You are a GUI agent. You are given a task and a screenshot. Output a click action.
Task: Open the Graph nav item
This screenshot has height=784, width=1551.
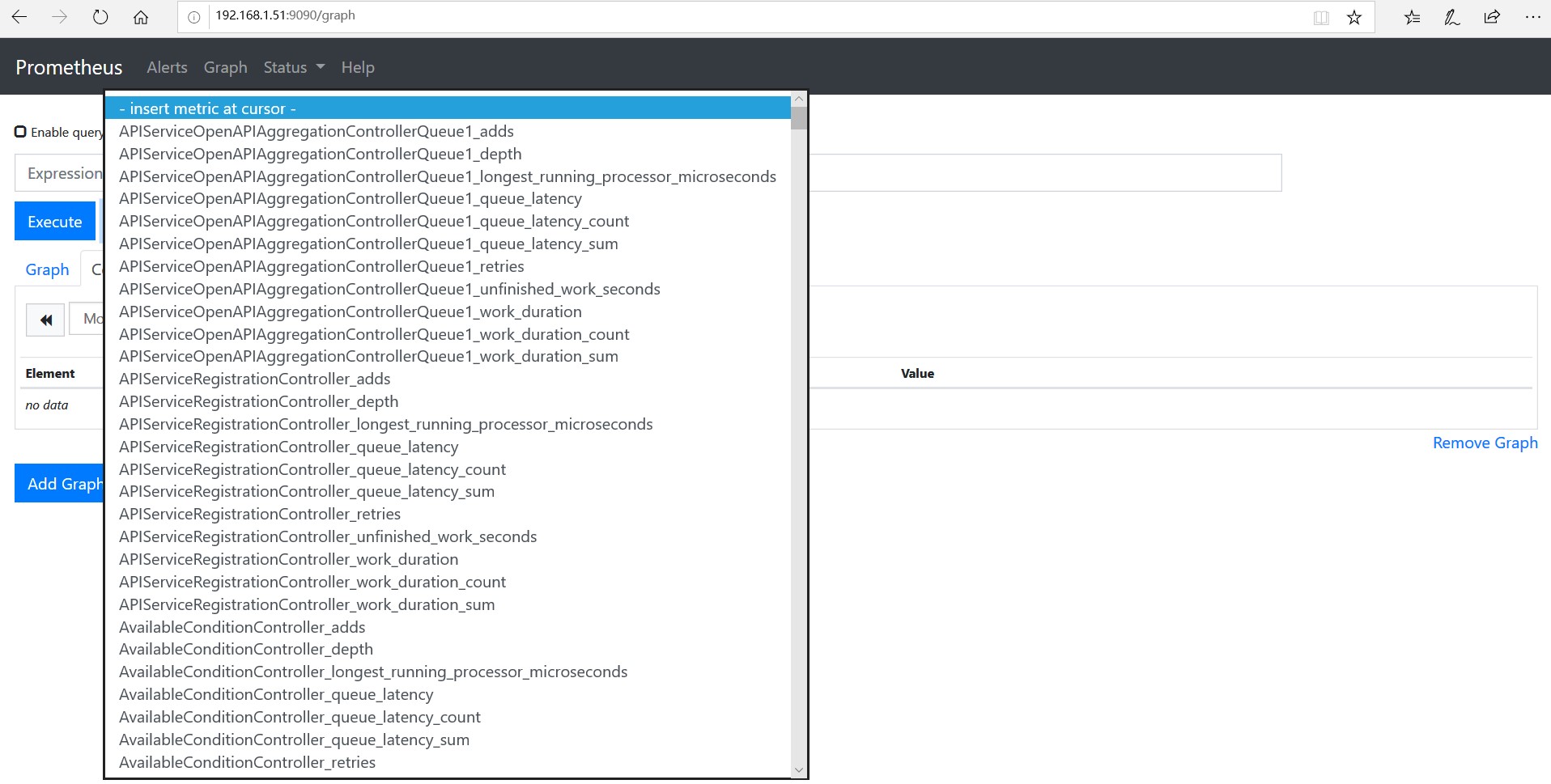(225, 67)
